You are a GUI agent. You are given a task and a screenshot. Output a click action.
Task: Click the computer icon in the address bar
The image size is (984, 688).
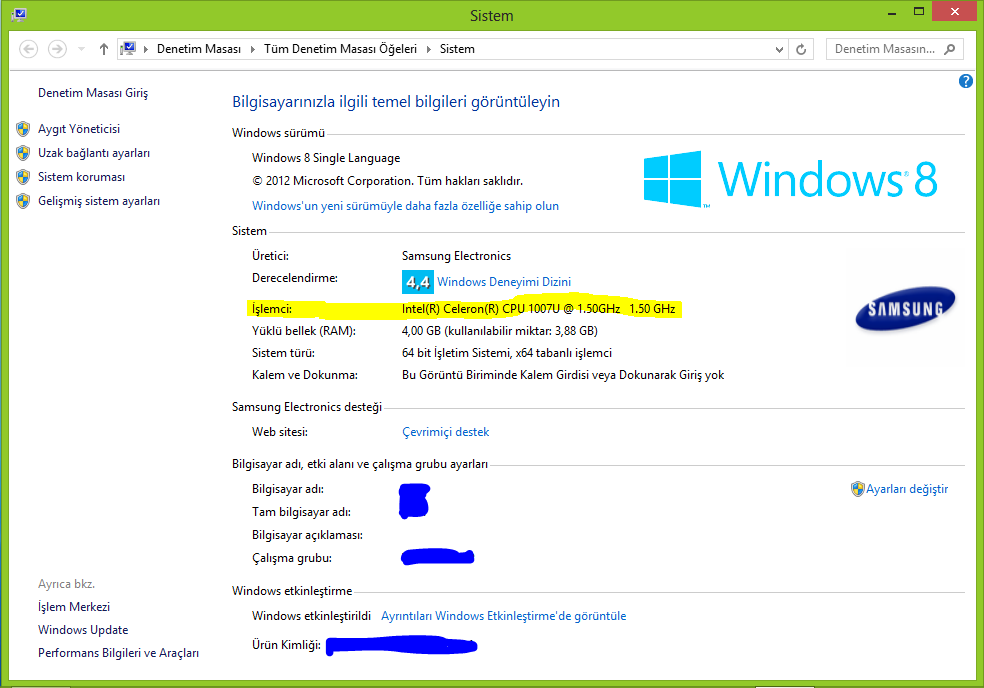pyautogui.click(x=128, y=48)
